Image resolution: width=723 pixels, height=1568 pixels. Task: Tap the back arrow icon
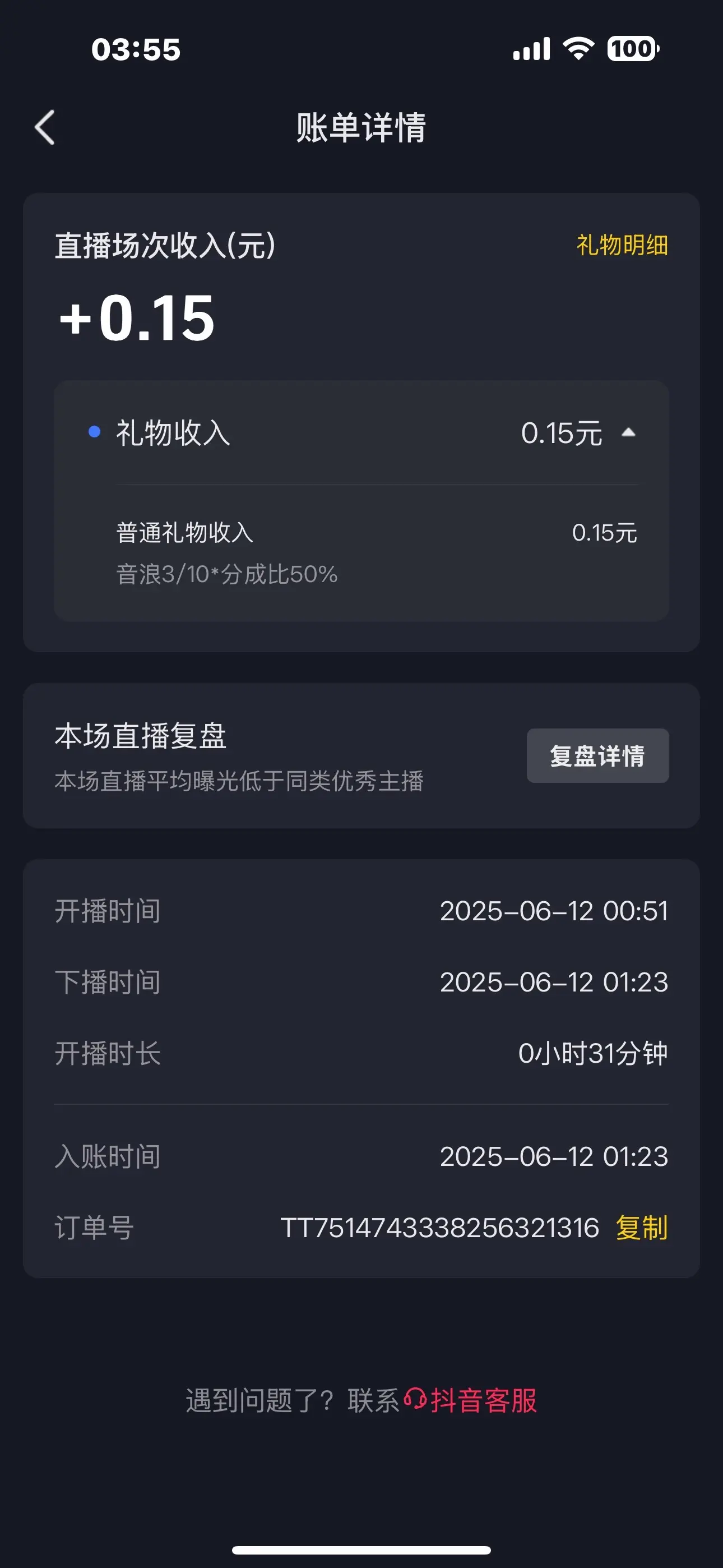pos(44,127)
